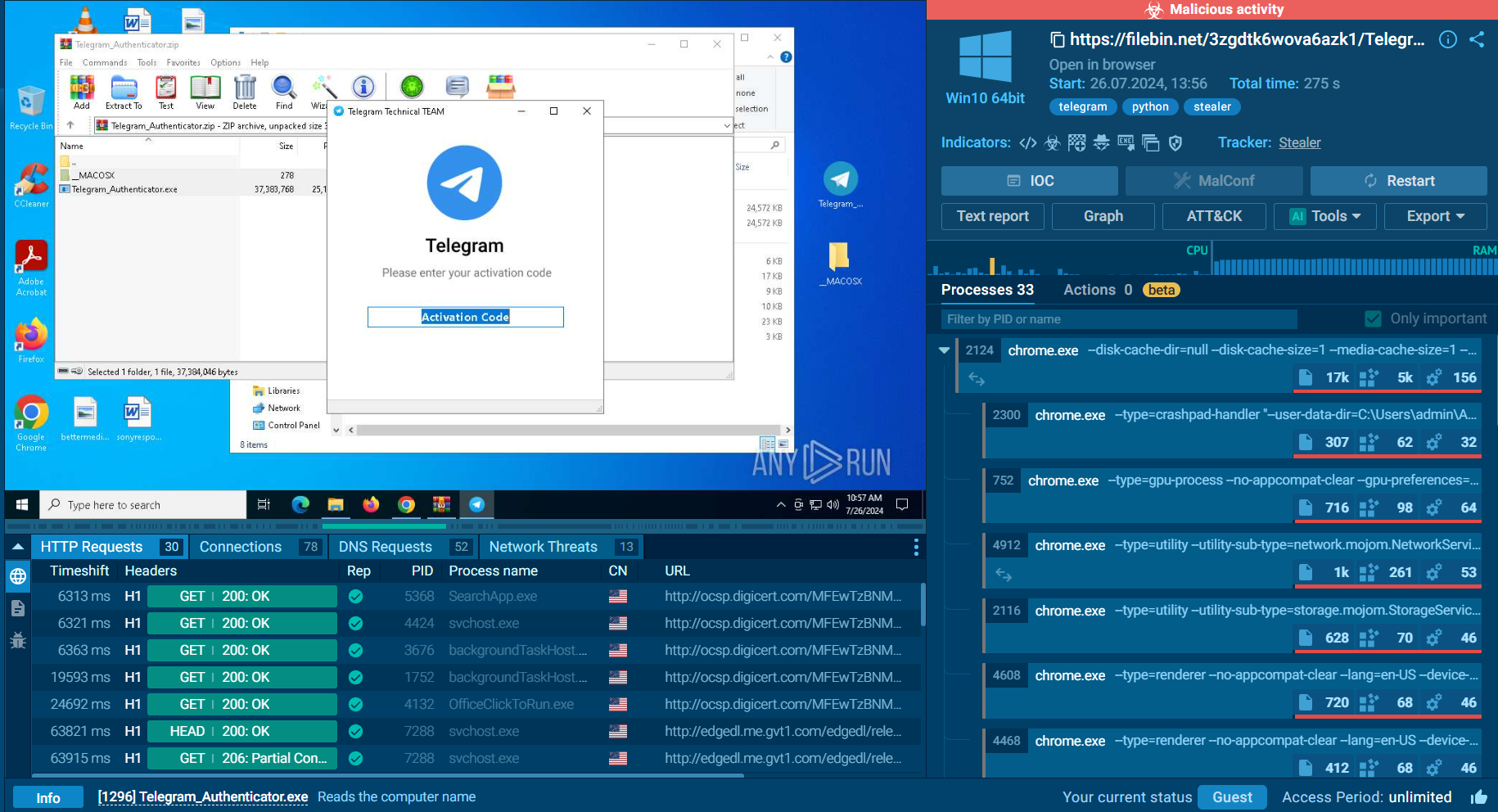Image resolution: width=1498 pixels, height=812 pixels.
Task: Click the IOC button
Action: [x=1030, y=181]
